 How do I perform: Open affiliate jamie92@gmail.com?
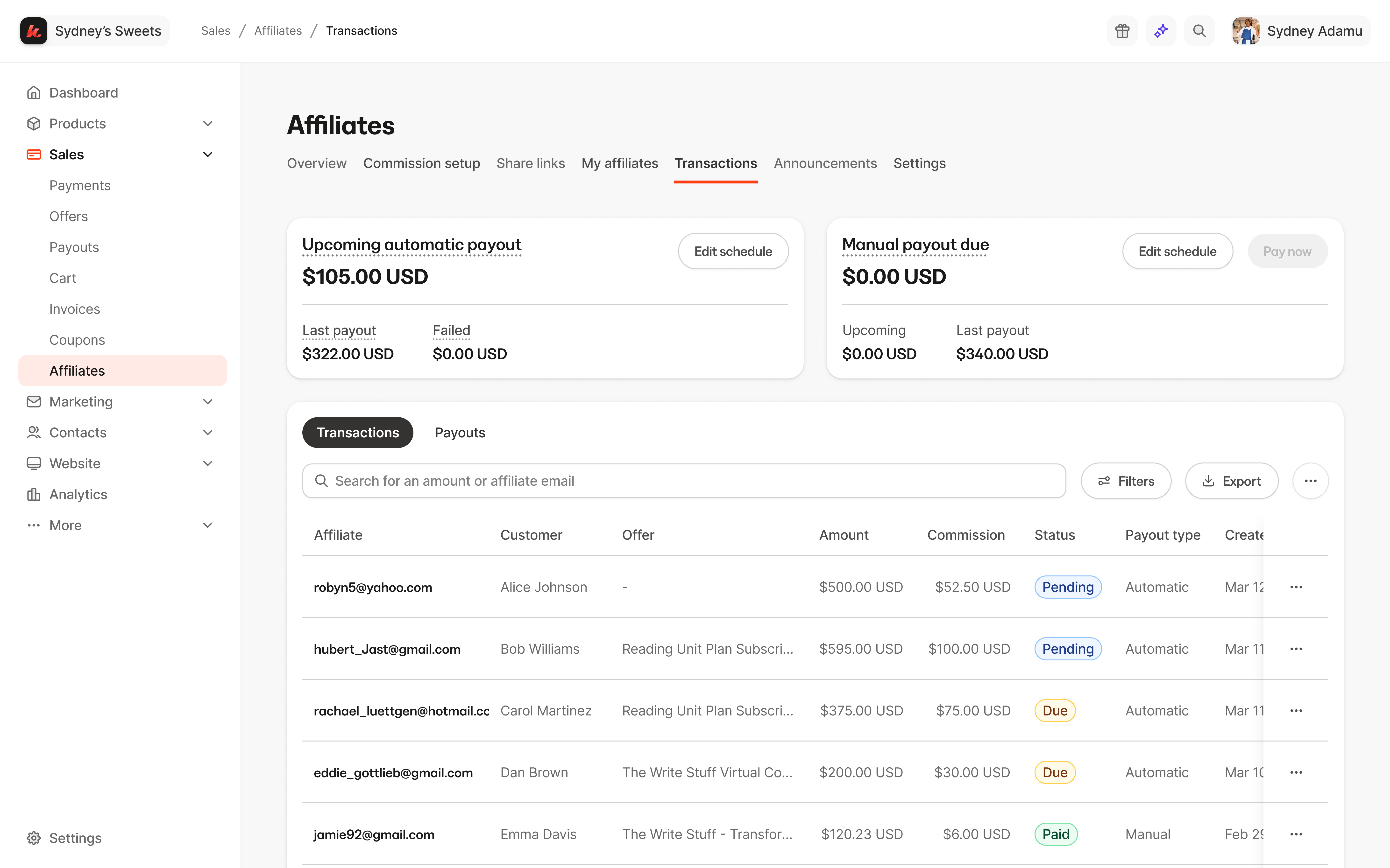[x=374, y=835]
